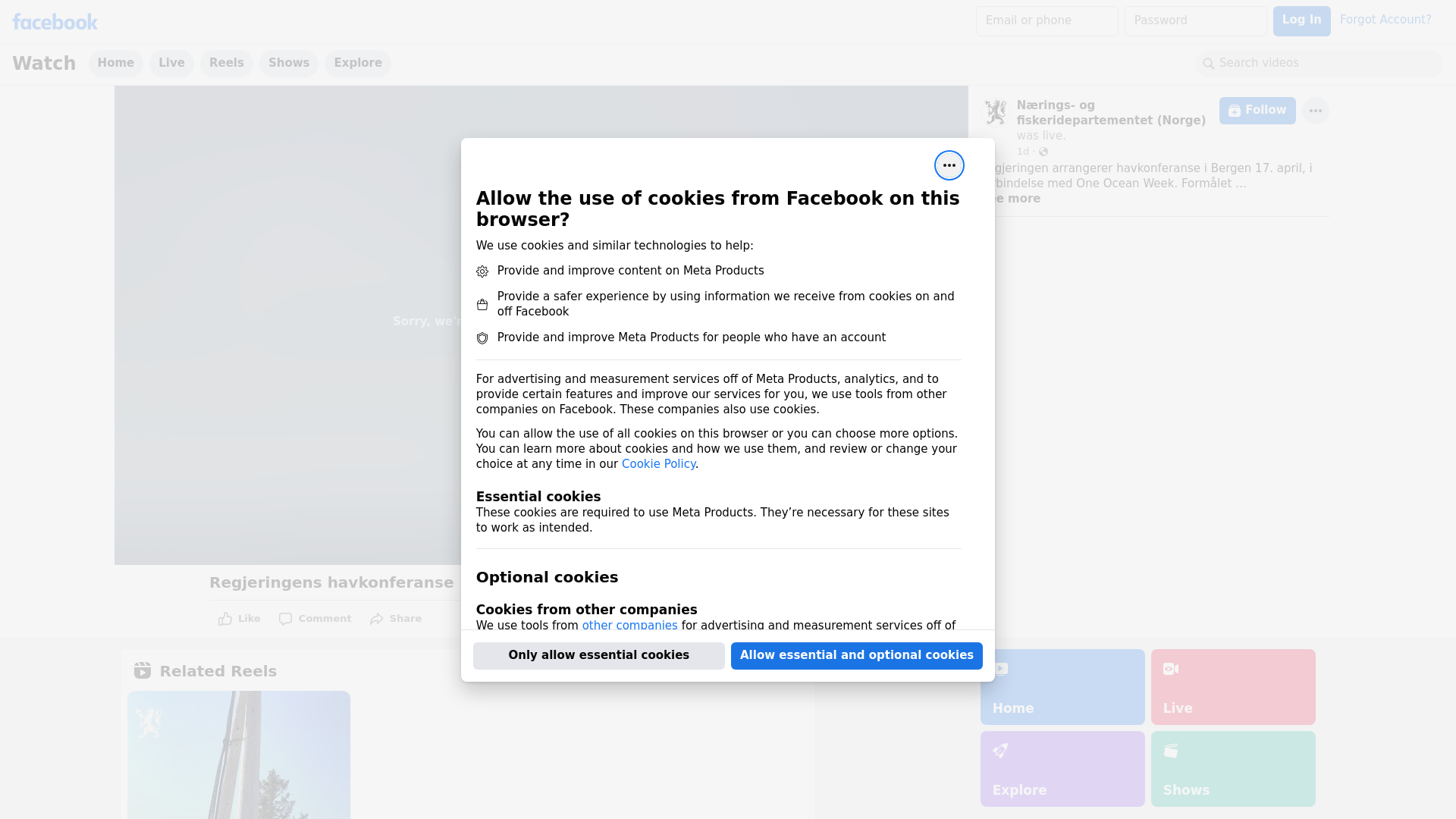Image resolution: width=1456 pixels, height=819 pixels.
Task: Click Forgot Account? link
Action: (x=1385, y=20)
